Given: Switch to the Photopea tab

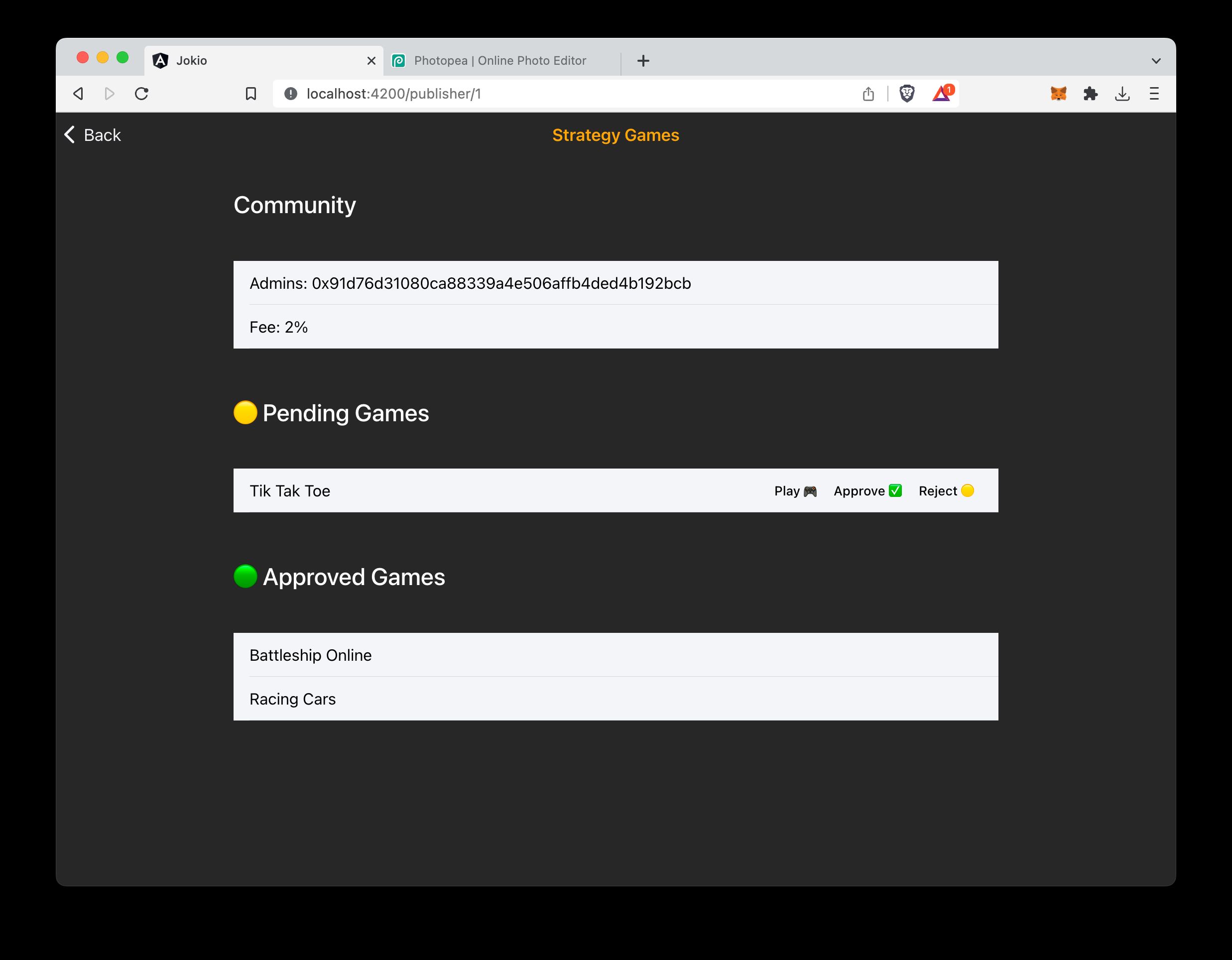Looking at the screenshot, I should (502, 61).
